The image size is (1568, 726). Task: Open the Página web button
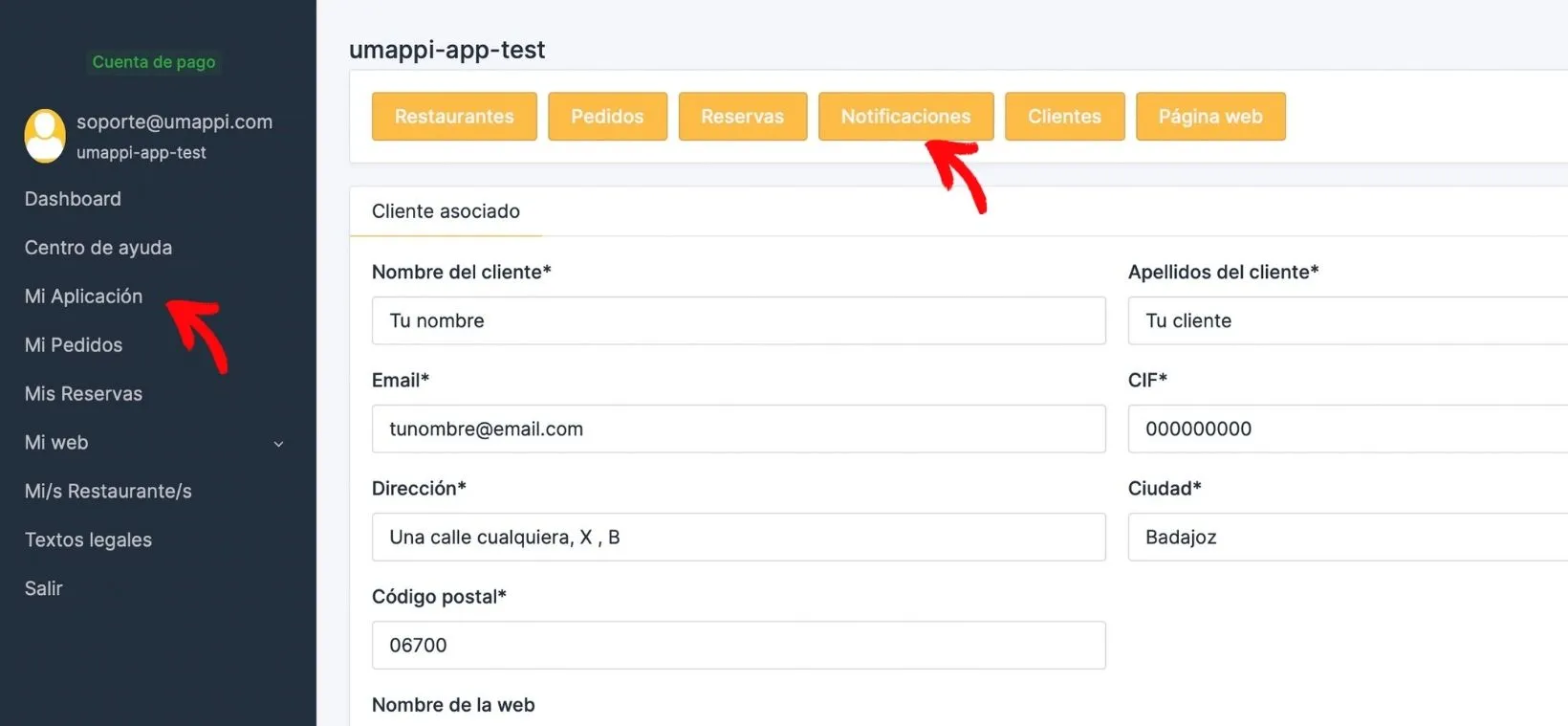click(1210, 117)
